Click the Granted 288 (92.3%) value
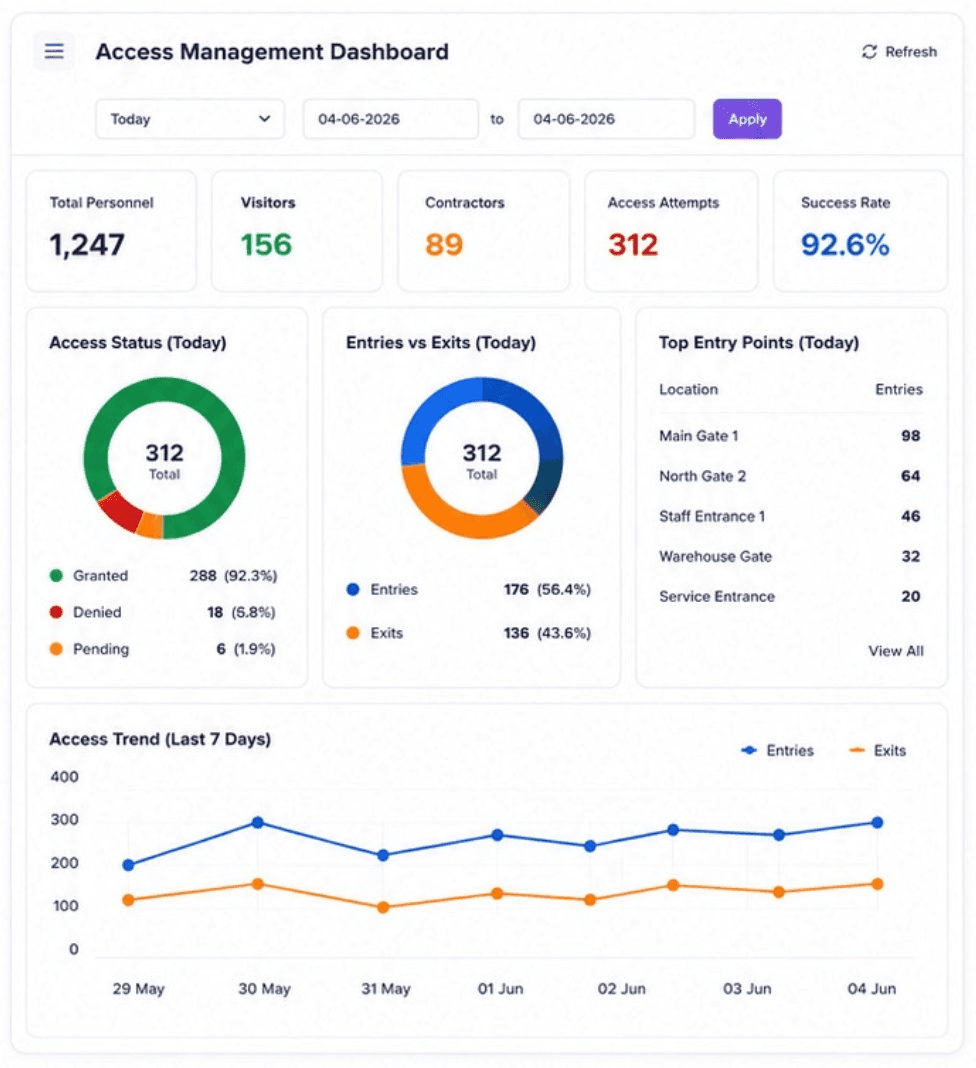The width and height of the screenshot is (976, 1068). coord(233,576)
